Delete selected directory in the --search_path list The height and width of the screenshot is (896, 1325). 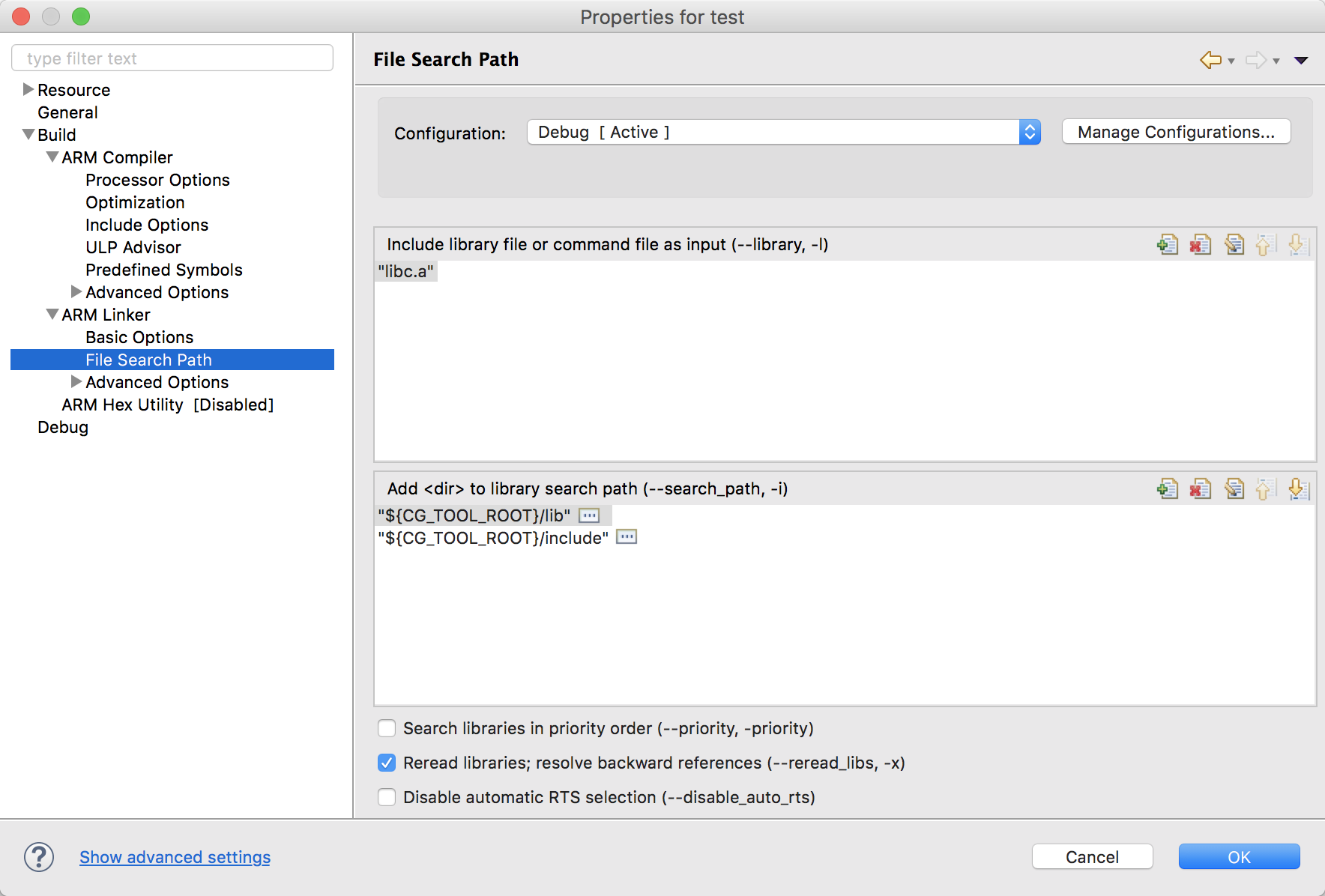coord(1201,488)
